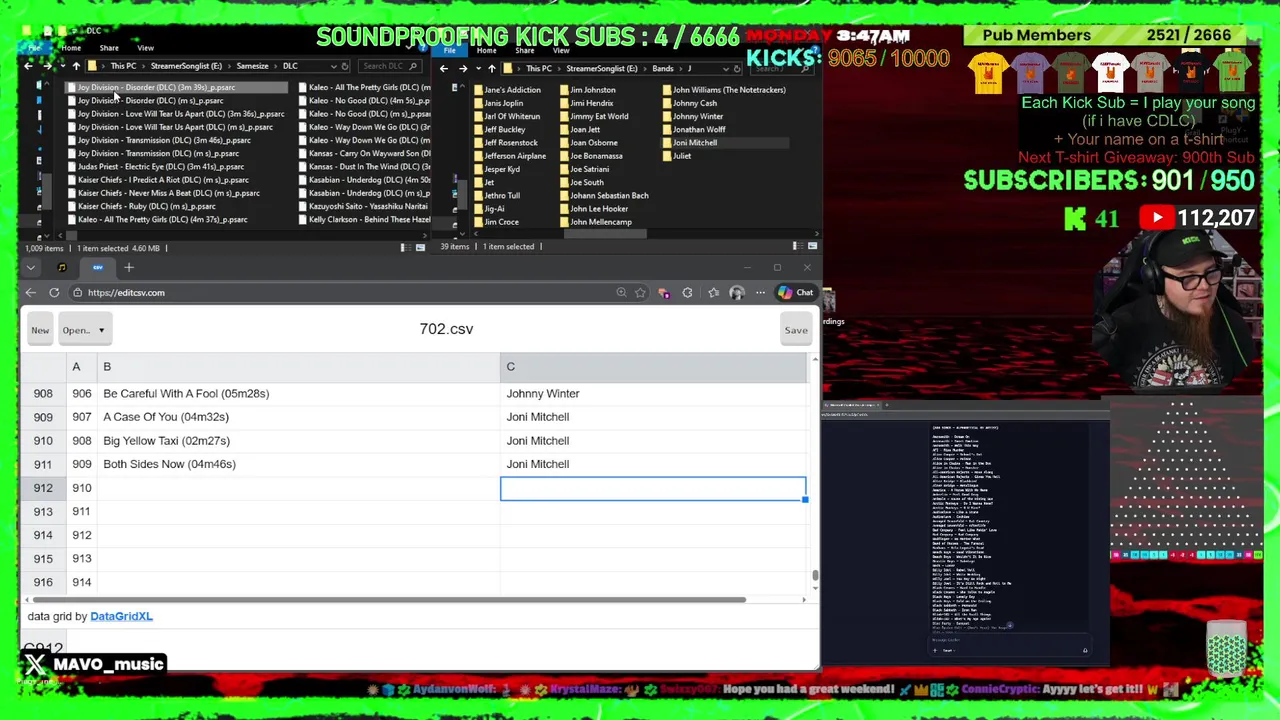Refresh the DLC explorer folder view
Viewport: 1280px width, 720px height.
pos(345,66)
